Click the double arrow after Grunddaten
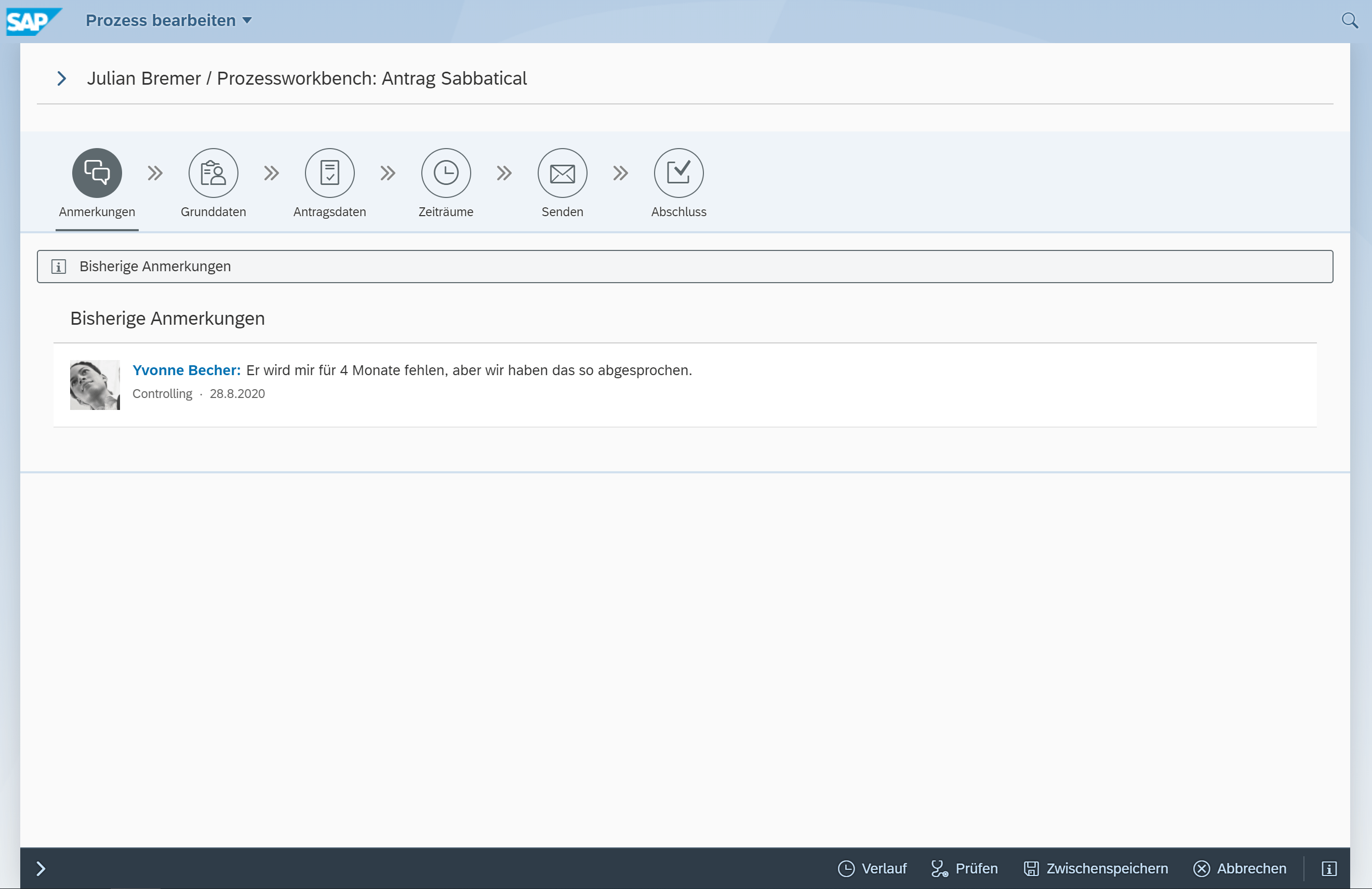 [x=272, y=173]
